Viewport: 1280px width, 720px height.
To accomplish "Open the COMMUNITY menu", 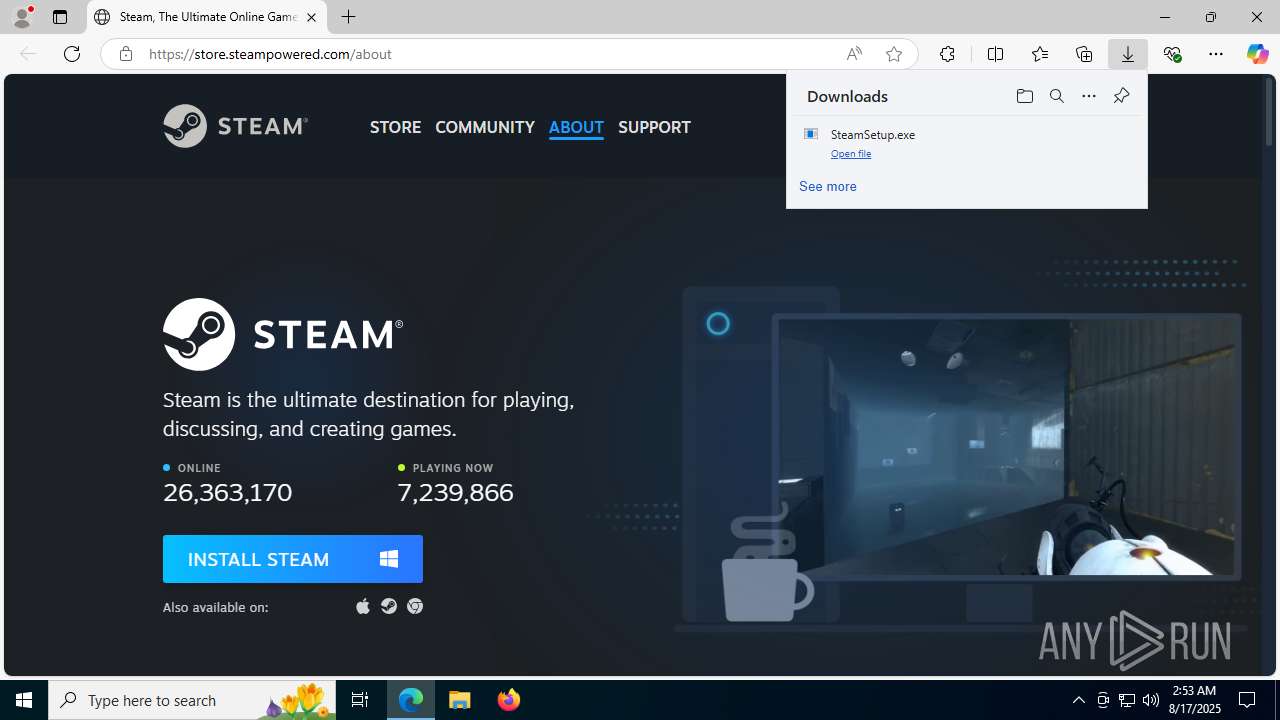I will click(485, 127).
